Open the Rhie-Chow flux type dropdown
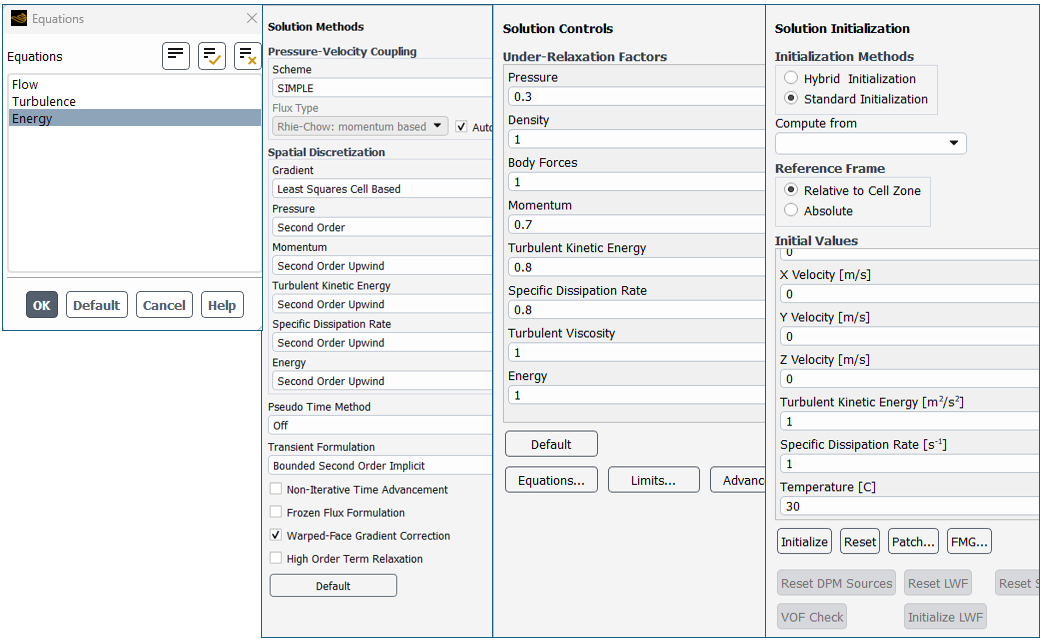The height and width of the screenshot is (640, 1043). [x=360, y=126]
